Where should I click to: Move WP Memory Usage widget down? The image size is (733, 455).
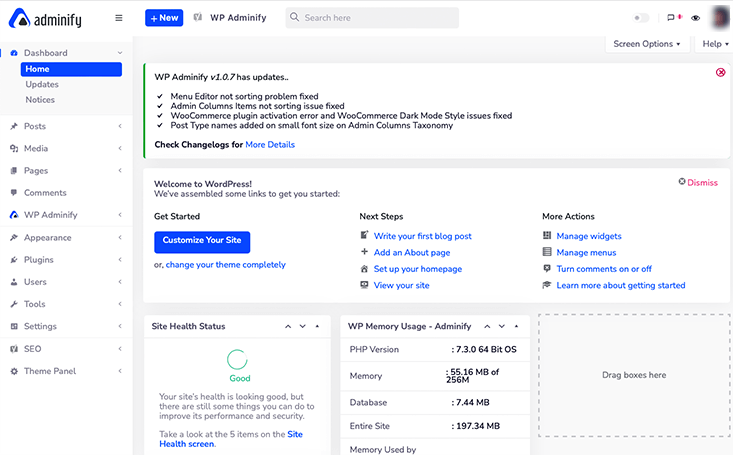click(x=499, y=326)
